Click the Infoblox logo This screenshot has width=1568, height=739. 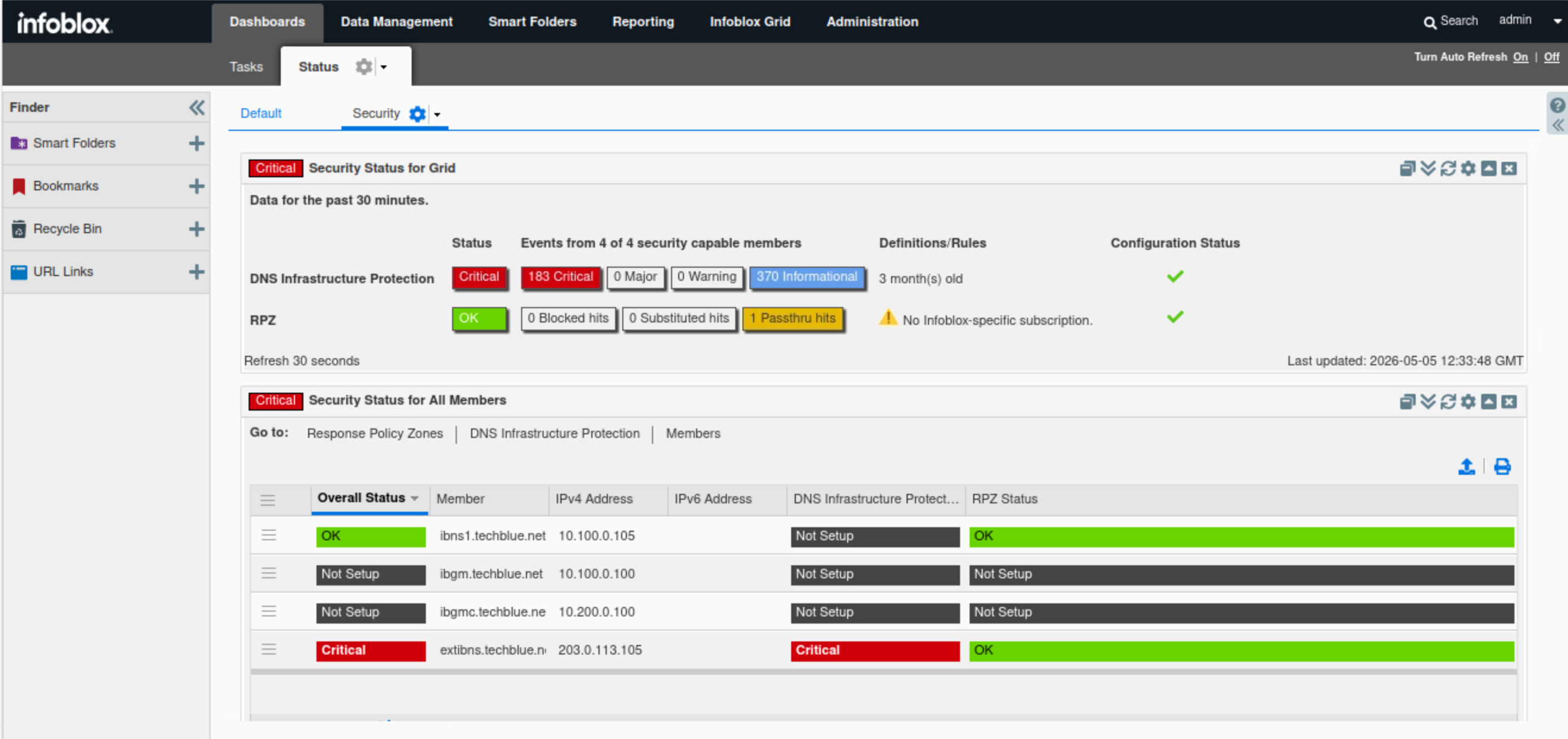[64, 24]
